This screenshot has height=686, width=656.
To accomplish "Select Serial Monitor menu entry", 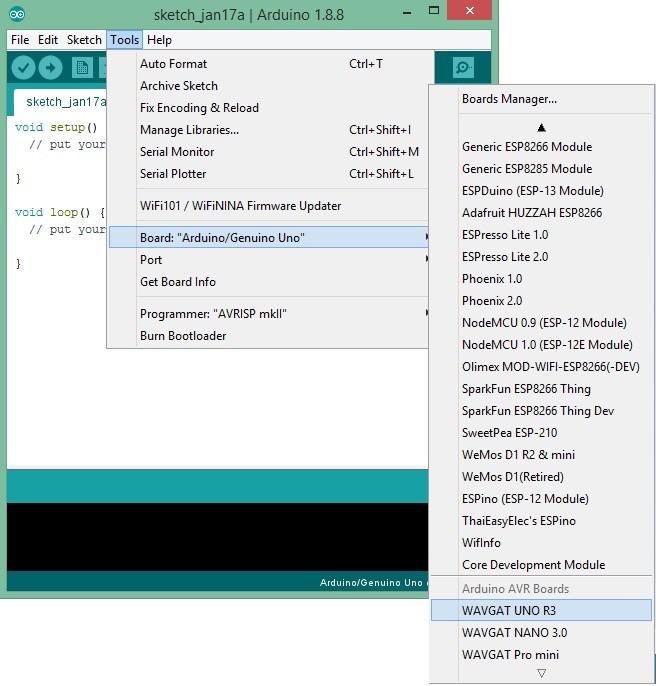I will (267, 152).
